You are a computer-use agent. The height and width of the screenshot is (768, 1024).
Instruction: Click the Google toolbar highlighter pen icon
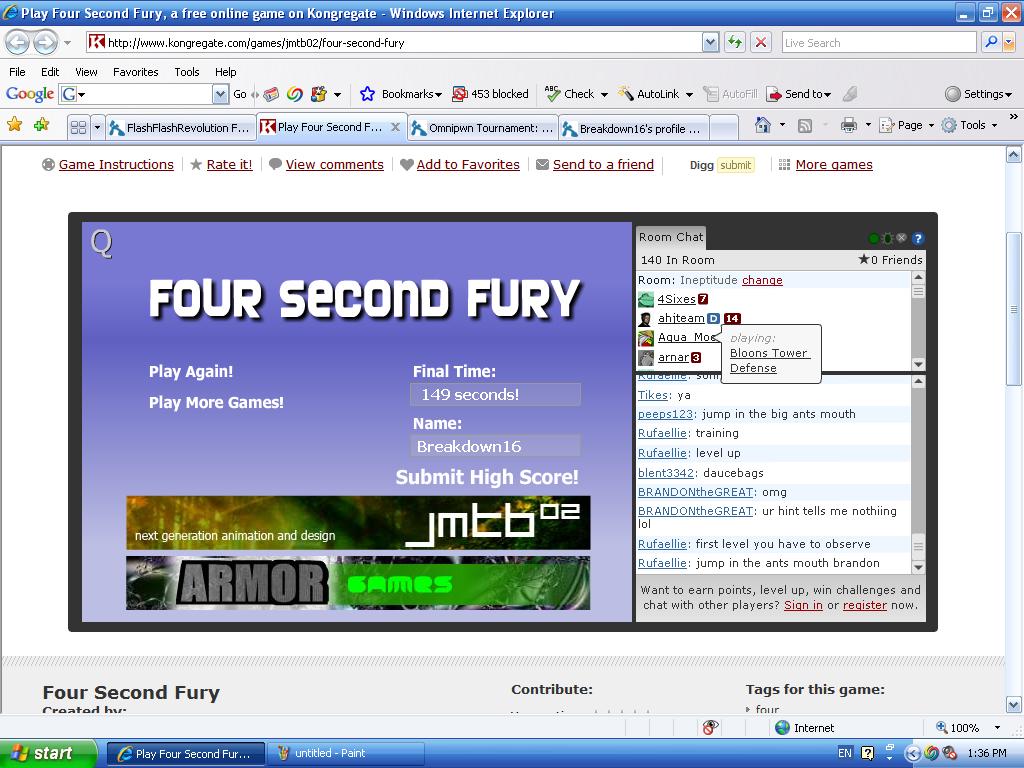[850, 94]
